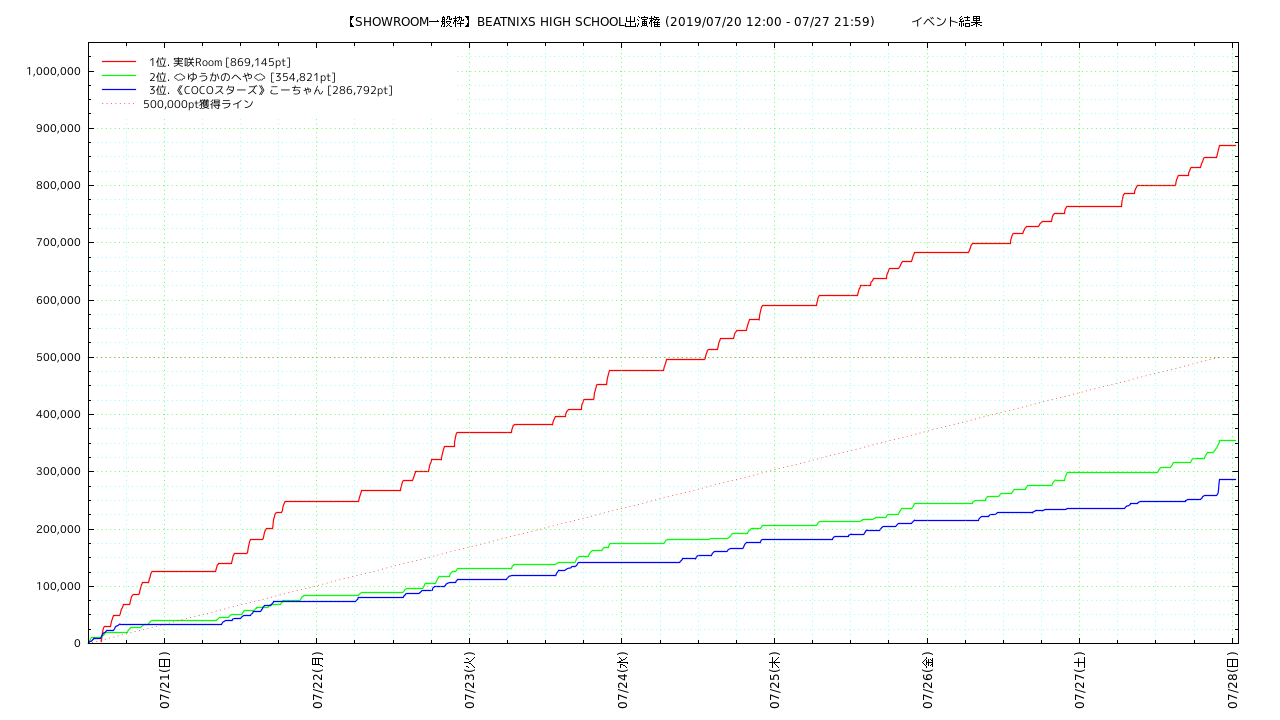Click the 07/27(土) date axis label
The image size is (1280, 720).
(x=1080, y=681)
